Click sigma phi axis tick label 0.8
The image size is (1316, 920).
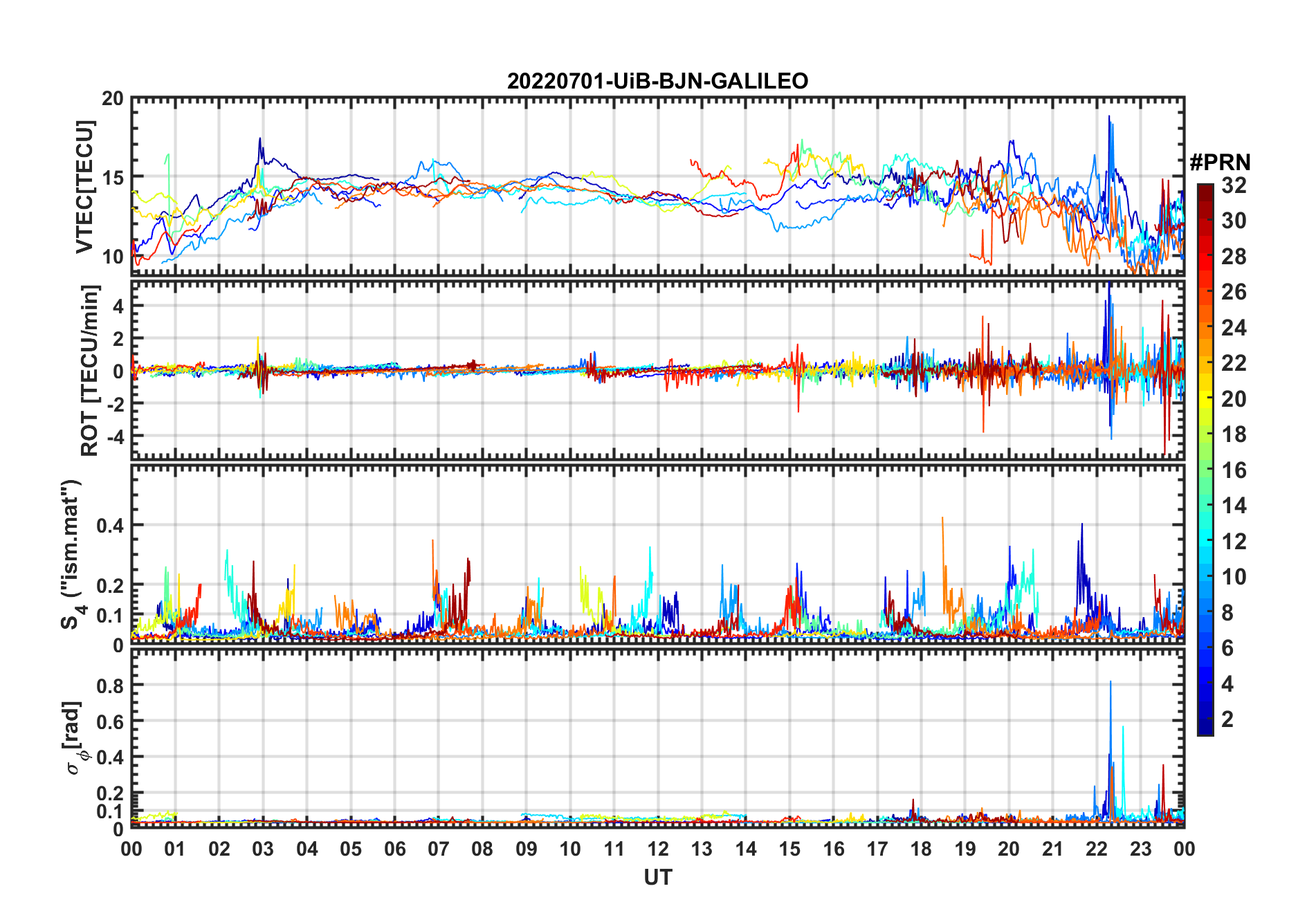(110, 686)
